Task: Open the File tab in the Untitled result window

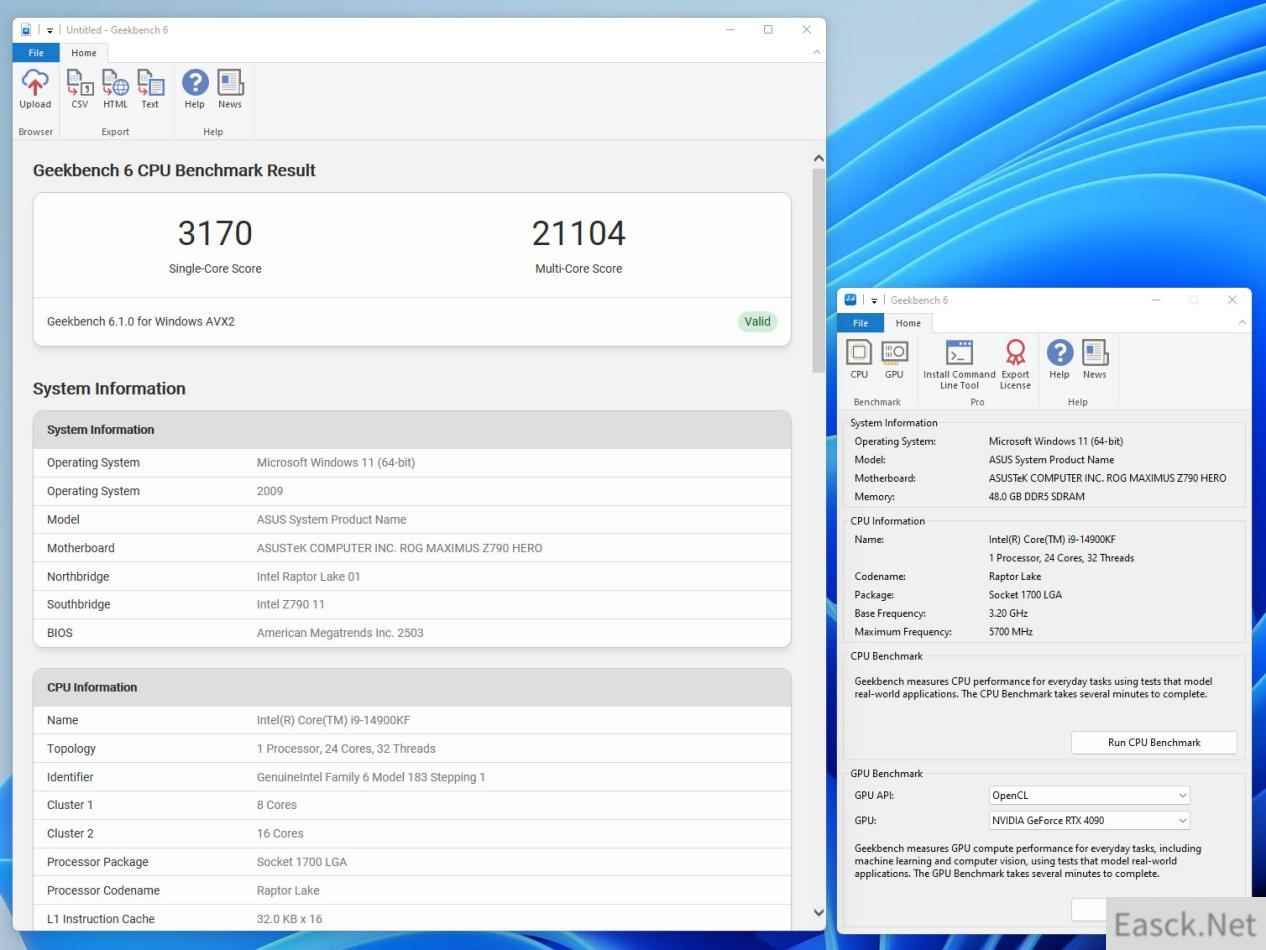Action: click(x=36, y=53)
